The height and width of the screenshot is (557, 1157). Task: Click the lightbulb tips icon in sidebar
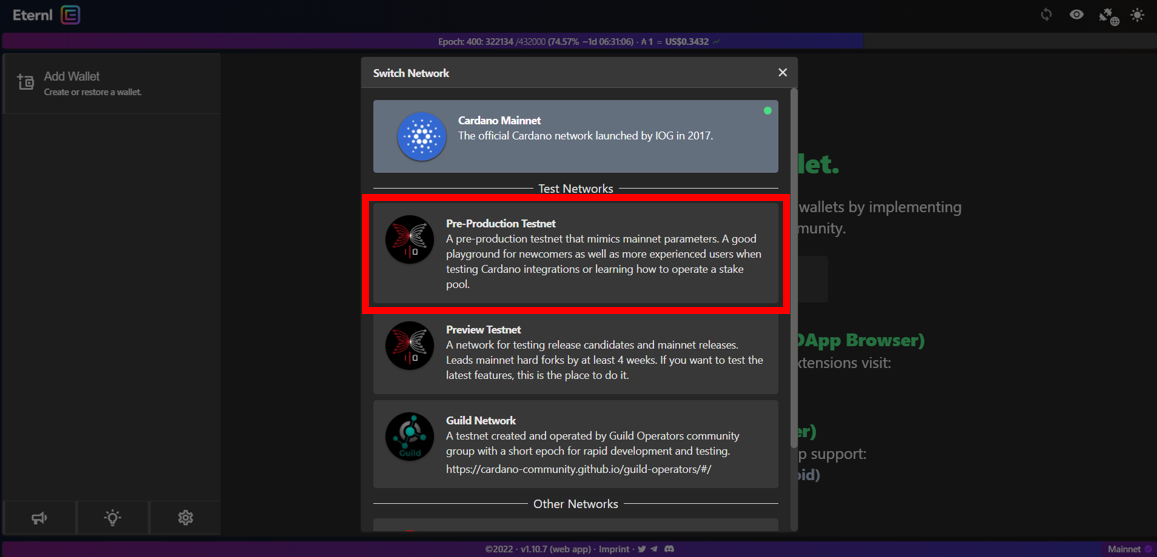click(x=112, y=518)
